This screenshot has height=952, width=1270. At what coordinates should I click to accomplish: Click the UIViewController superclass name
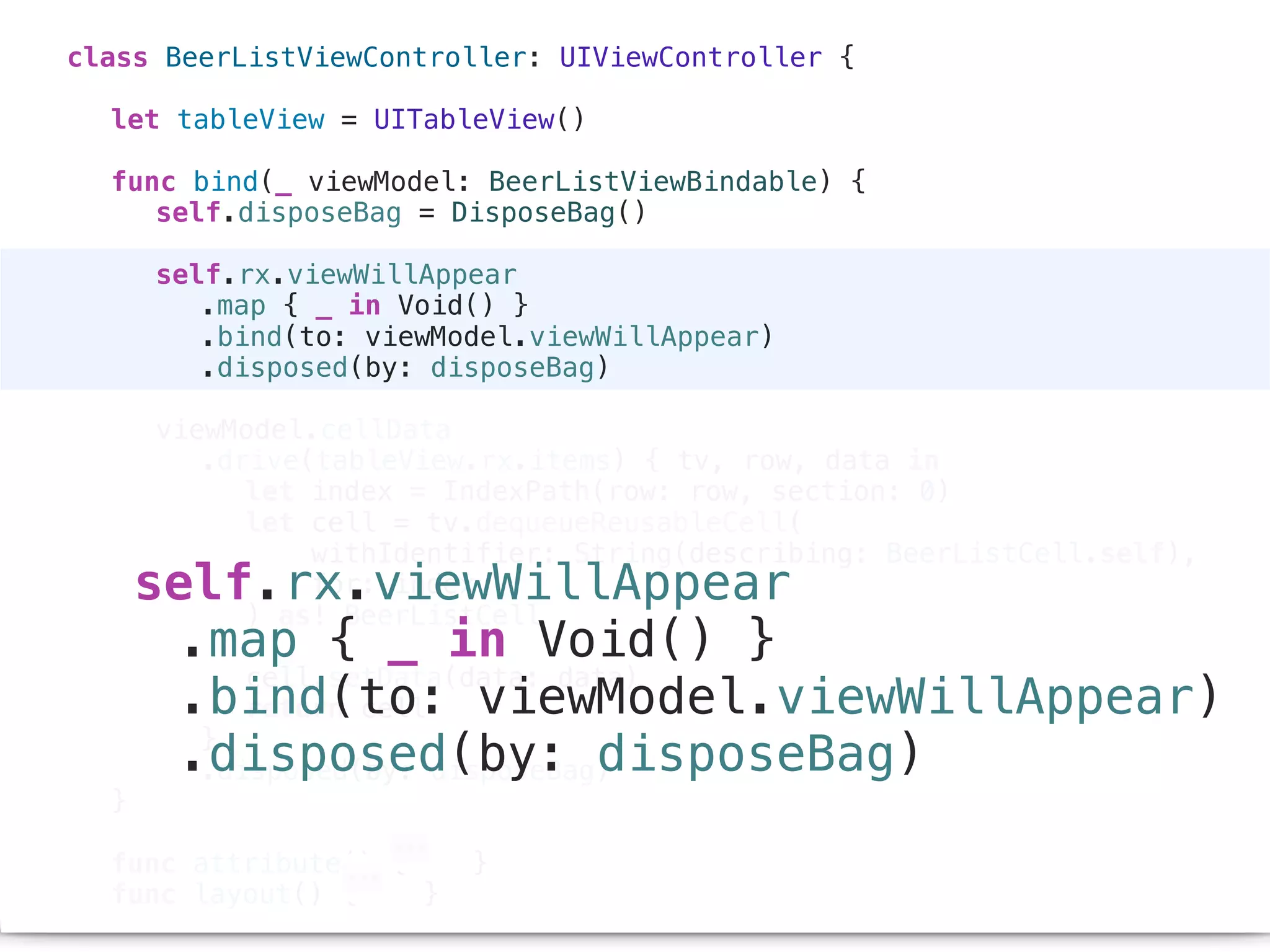[691, 58]
